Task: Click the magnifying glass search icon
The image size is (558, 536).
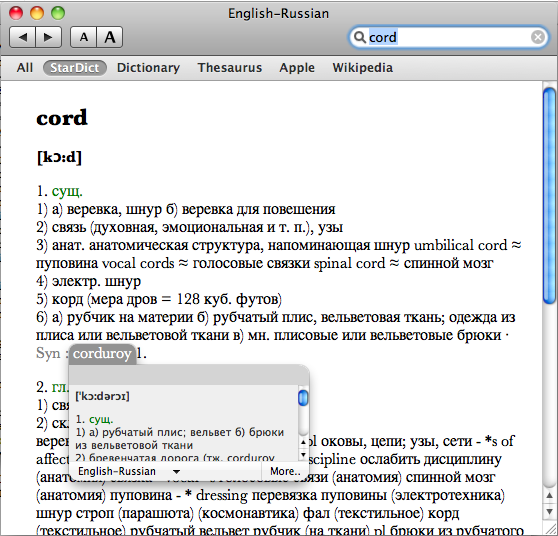Action: pos(360,37)
